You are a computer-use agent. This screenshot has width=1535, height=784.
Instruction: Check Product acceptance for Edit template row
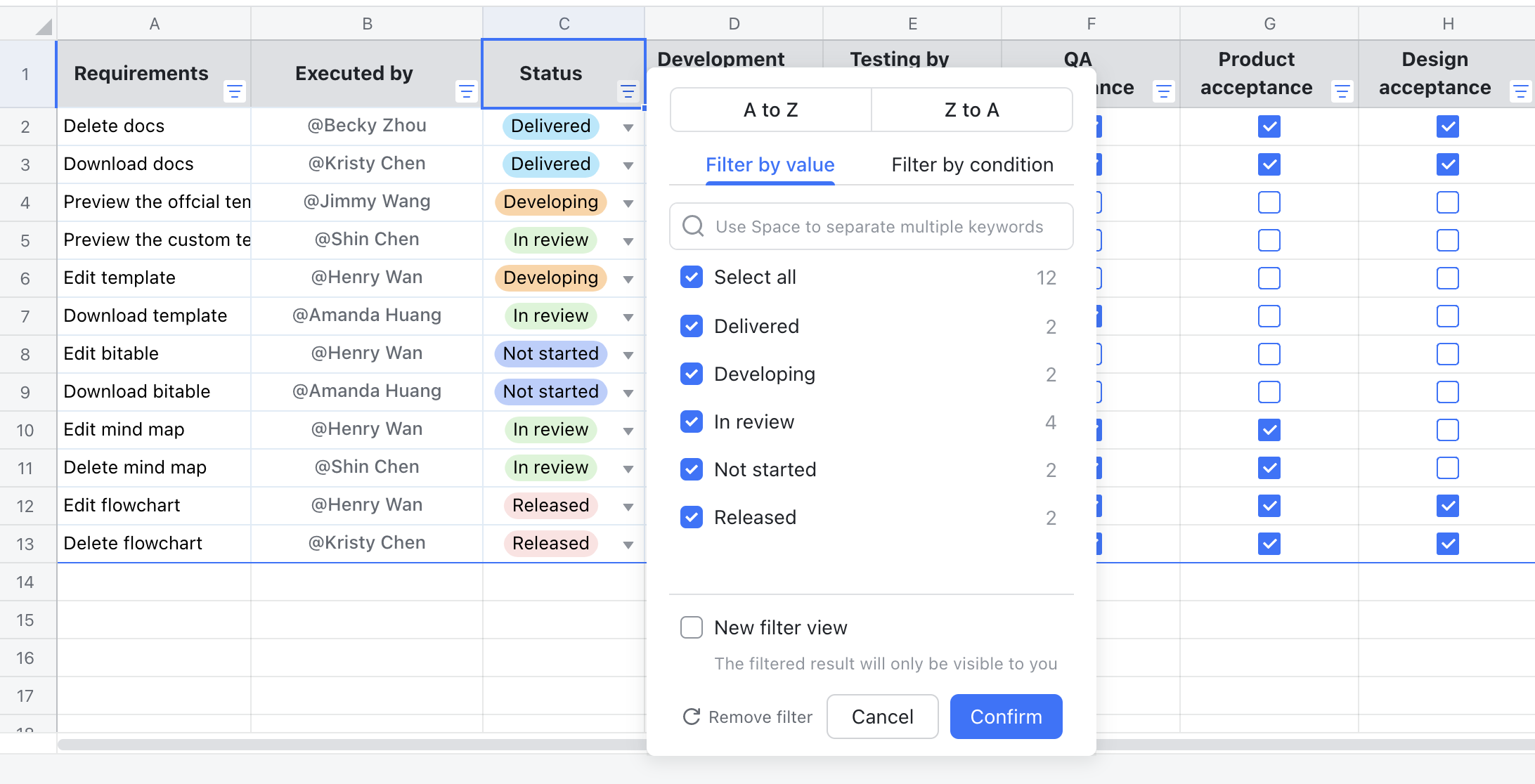click(x=1269, y=278)
